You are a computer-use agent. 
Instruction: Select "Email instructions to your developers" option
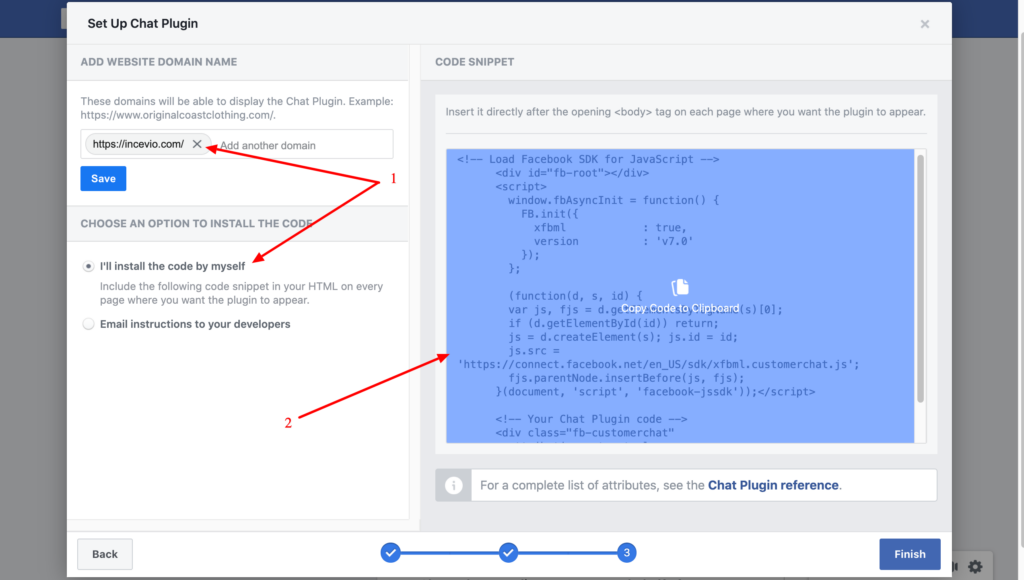[x=89, y=324]
